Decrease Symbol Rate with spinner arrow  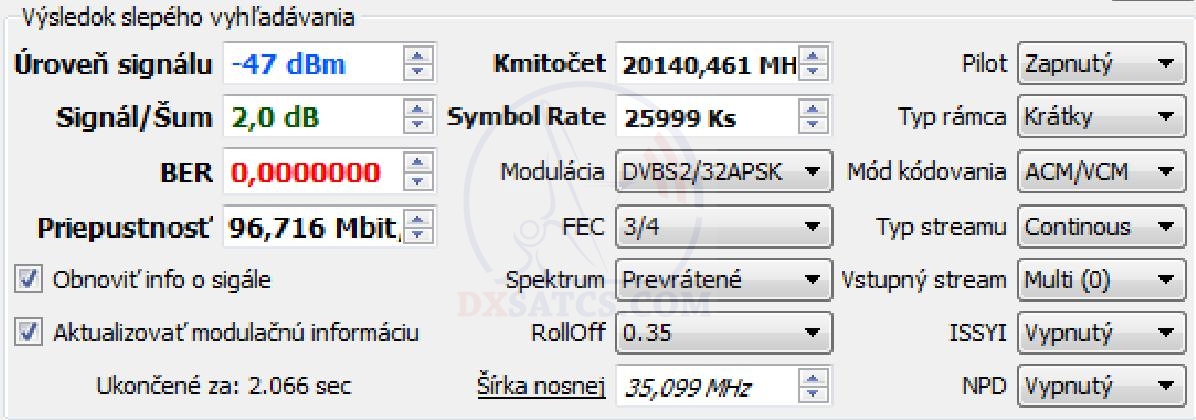[x=815, y=126]
